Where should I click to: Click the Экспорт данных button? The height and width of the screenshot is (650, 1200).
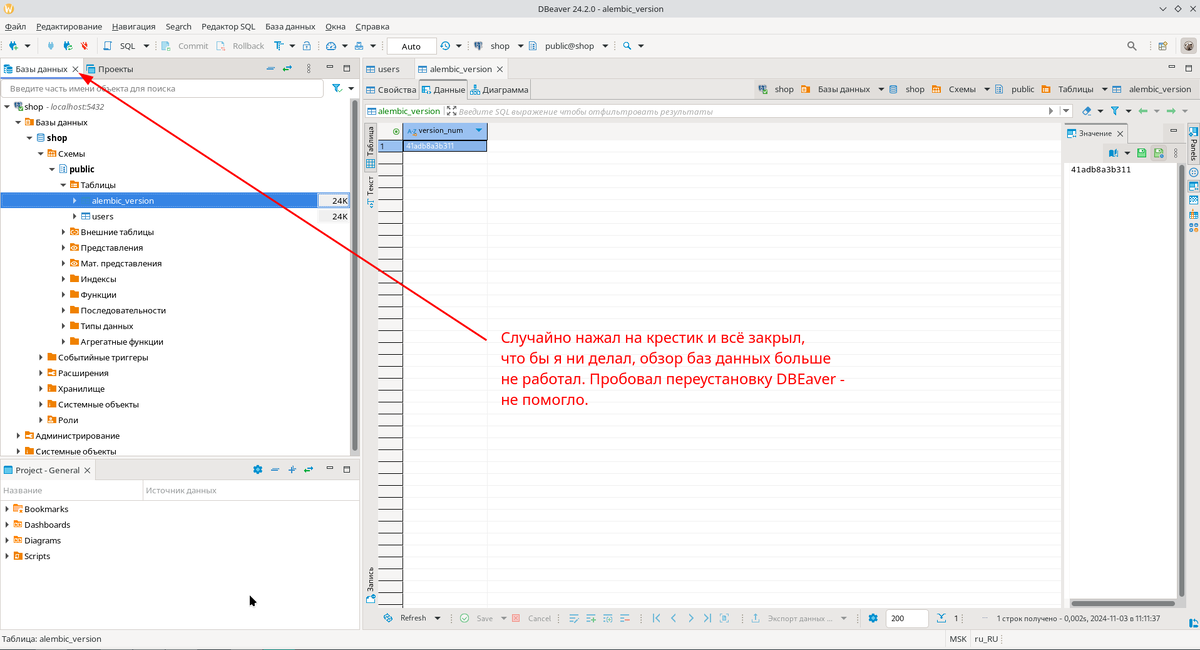792,618
